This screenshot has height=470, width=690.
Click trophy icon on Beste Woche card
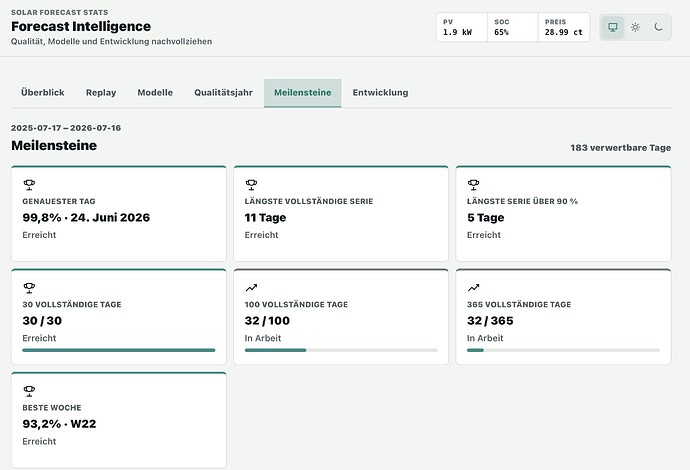coord(29,391)
